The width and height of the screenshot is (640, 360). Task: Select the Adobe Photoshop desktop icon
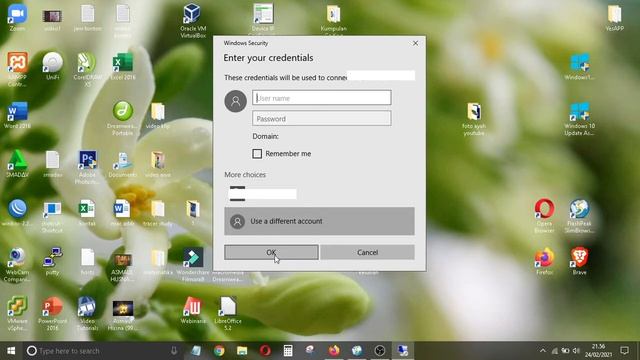87,167
